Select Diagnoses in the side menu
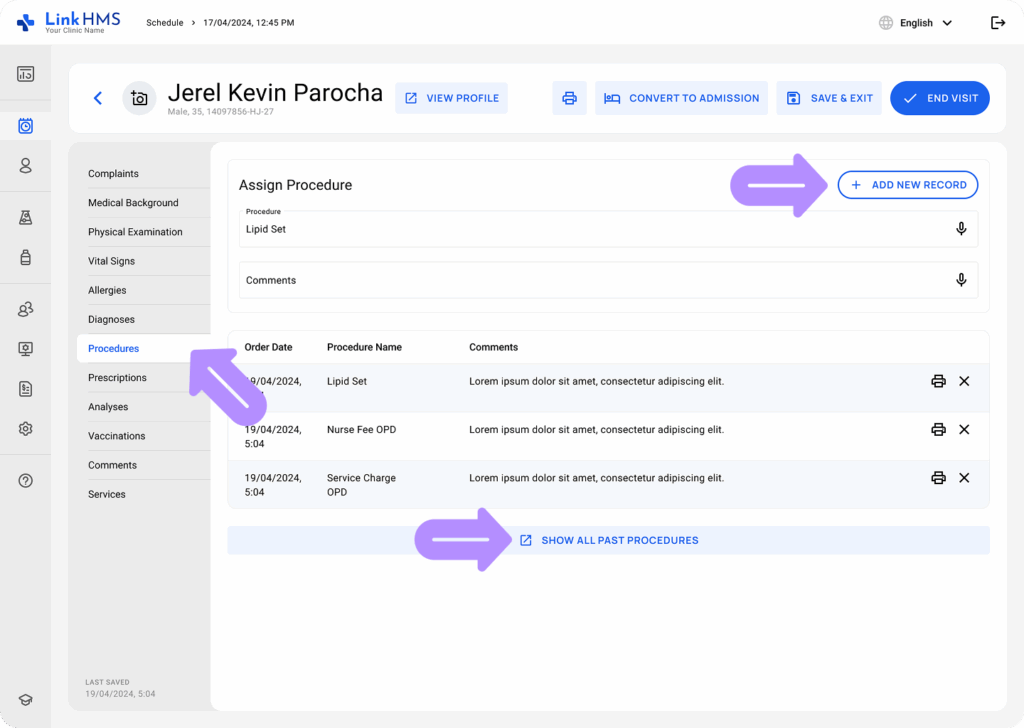This screenshot has height=728, width=1024. (x=111, y=320)
